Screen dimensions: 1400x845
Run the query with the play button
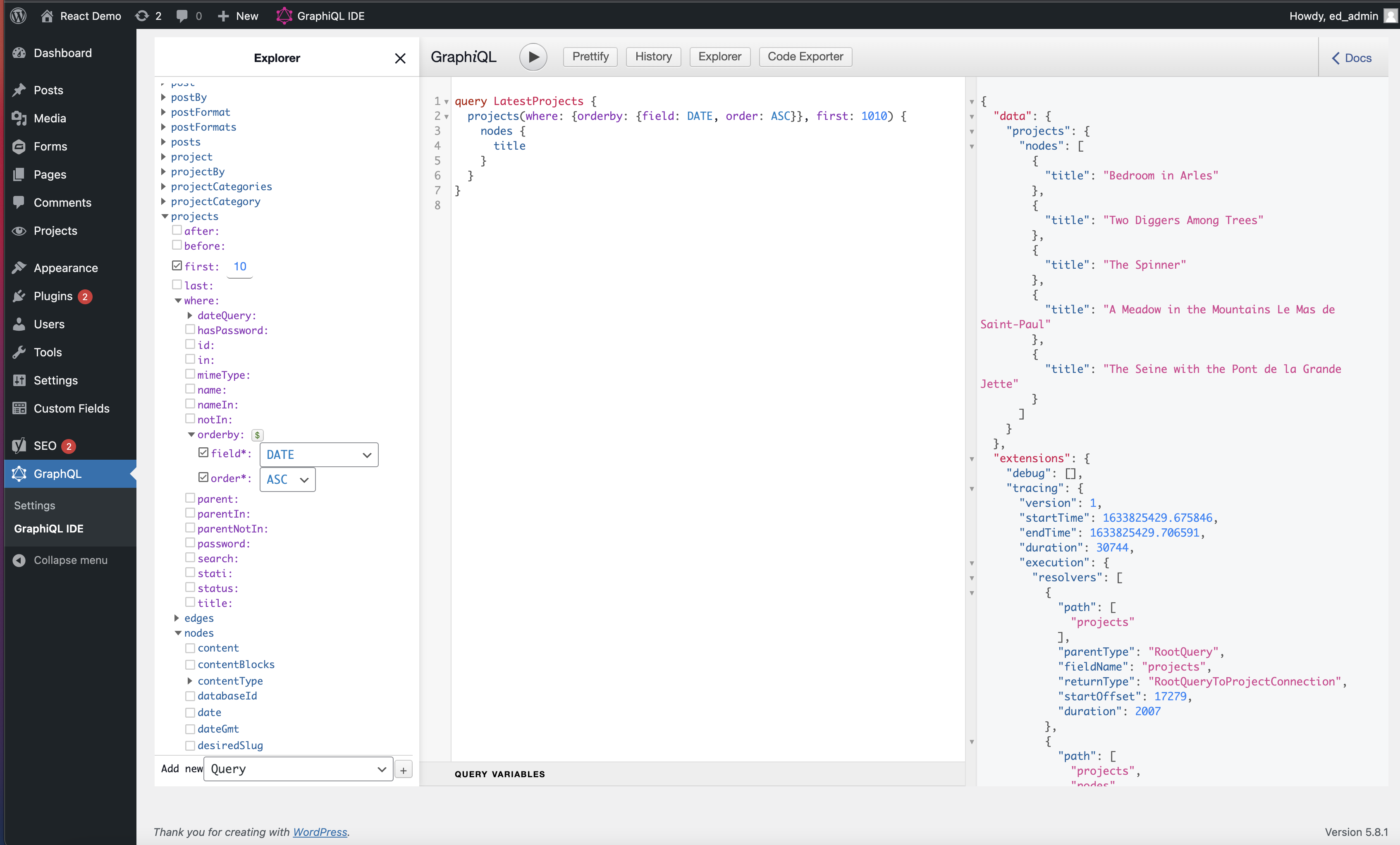coord(533,57)
